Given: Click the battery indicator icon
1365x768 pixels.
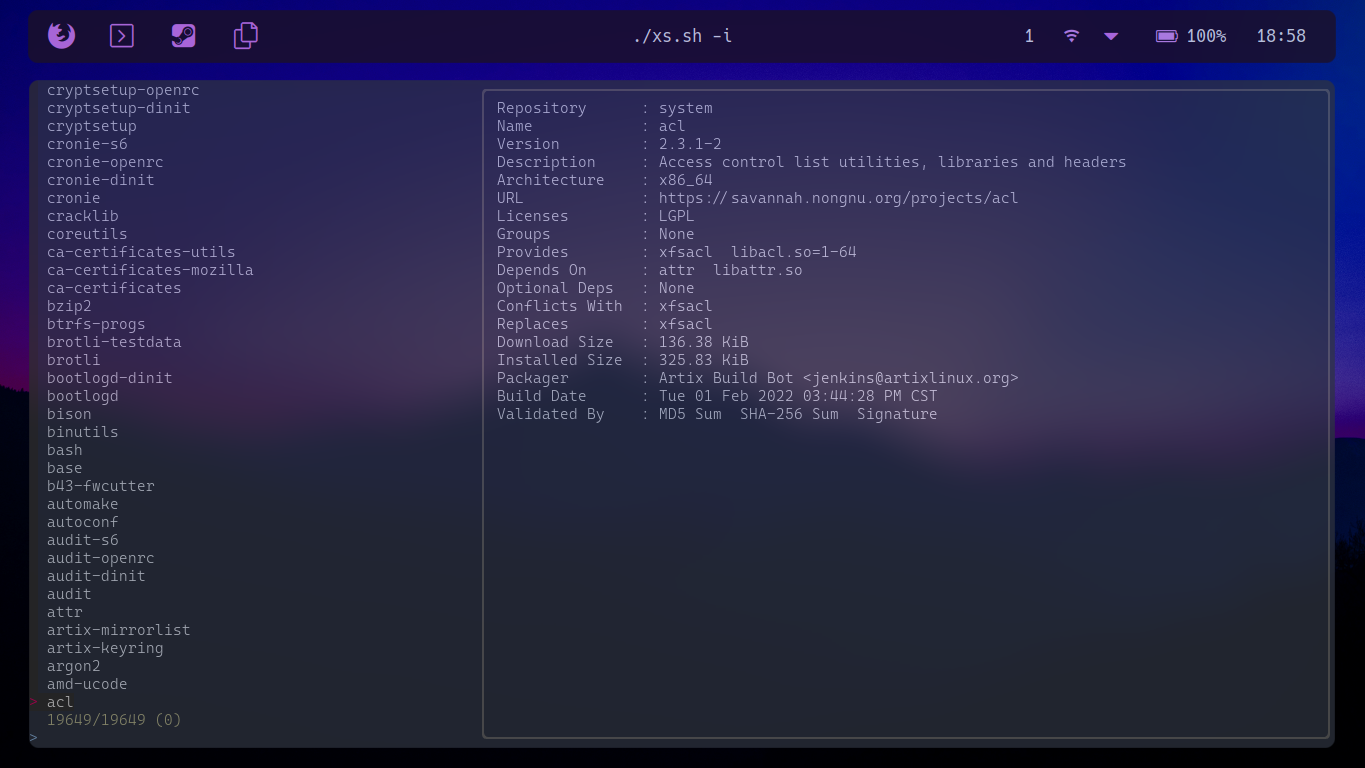Looking at the screenshot, I should (1165, 35).
